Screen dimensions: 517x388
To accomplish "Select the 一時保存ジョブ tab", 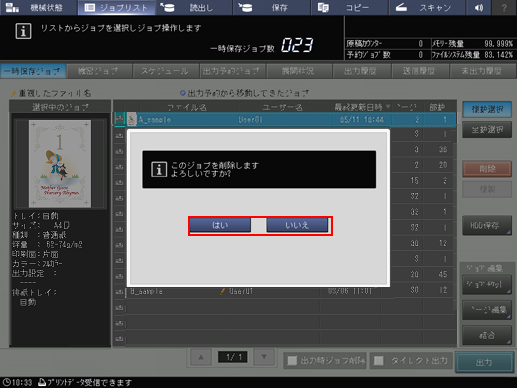I will click(x=33, y=71).
